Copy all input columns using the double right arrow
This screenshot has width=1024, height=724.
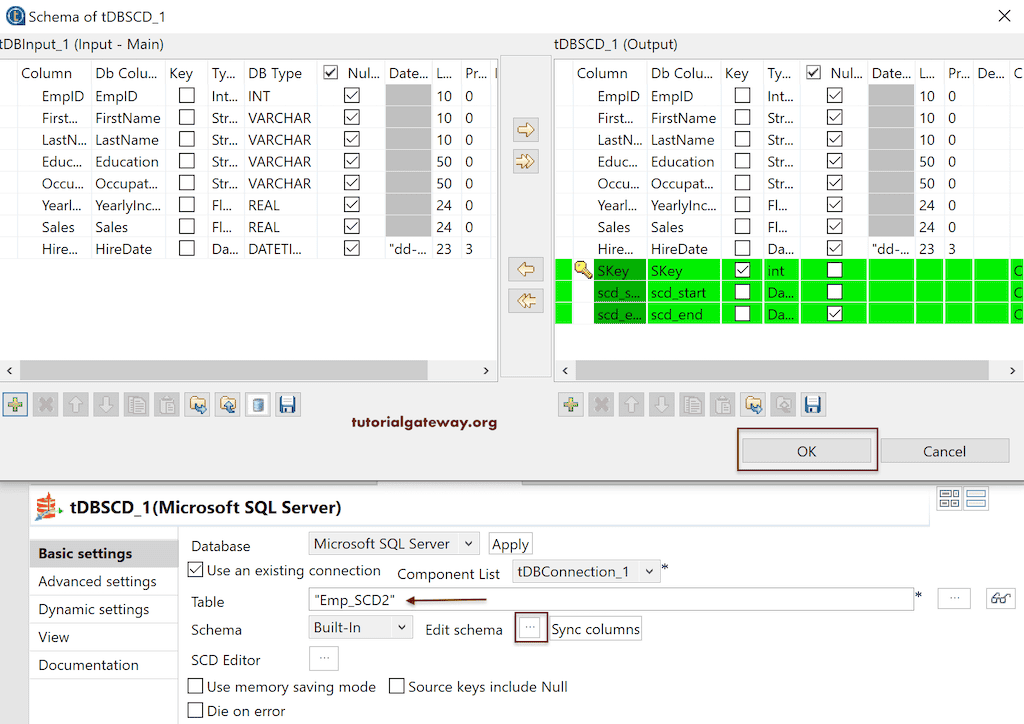point(525,161)
